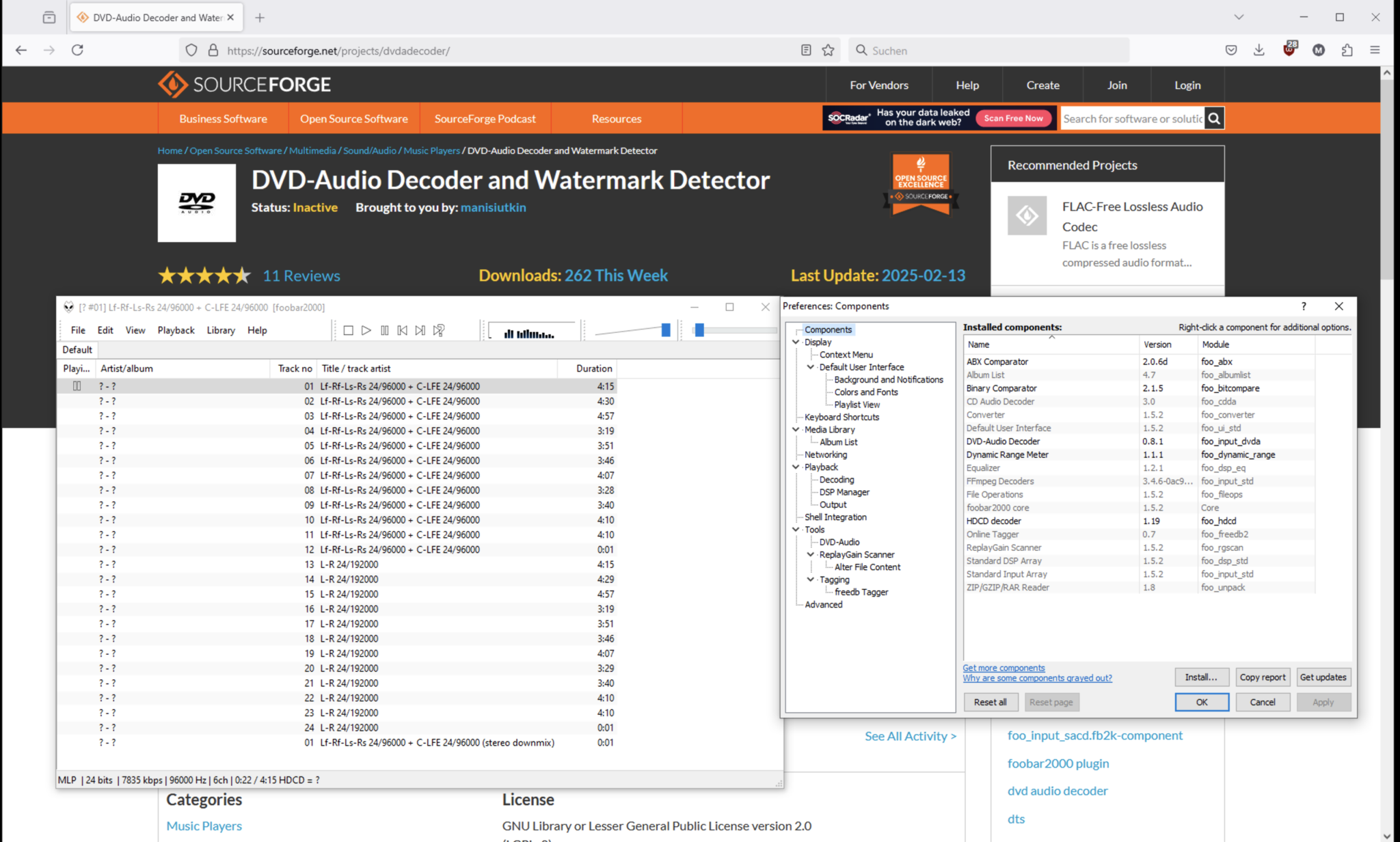Open the Library menu
This screenshot has width=1400, height=842.
point(220,330)
